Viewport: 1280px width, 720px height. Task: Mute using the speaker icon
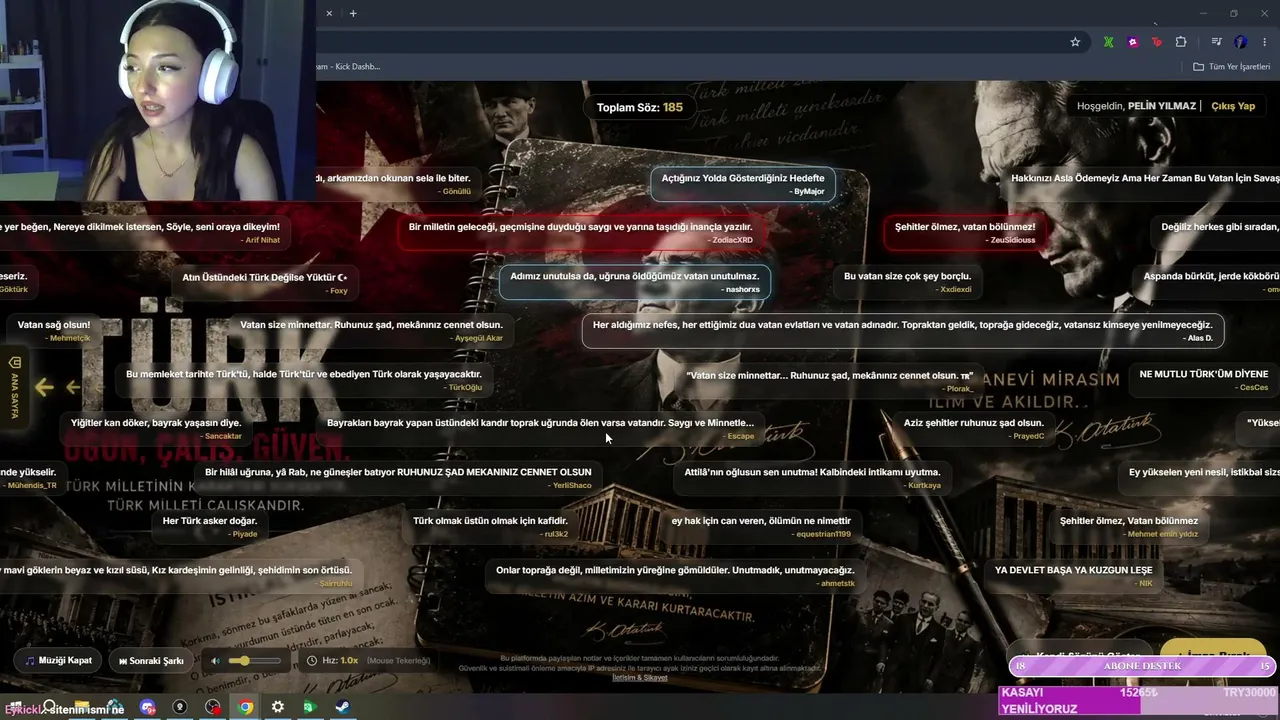point(215,661)
